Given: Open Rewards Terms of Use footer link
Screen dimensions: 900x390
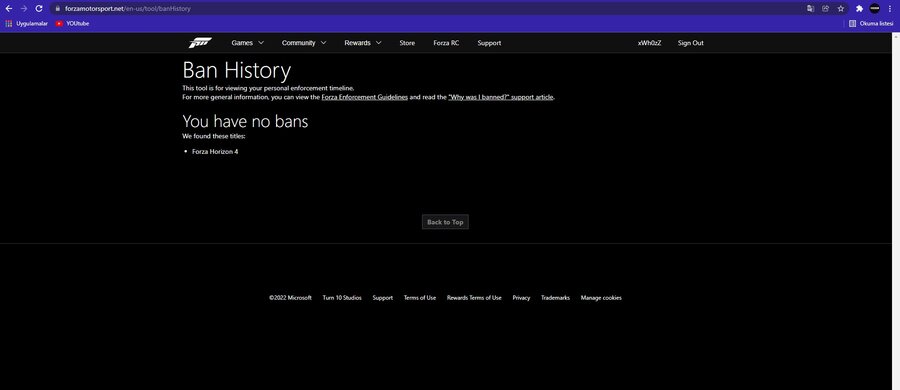Looking at the screenshot, I should (x=474, y=298).
